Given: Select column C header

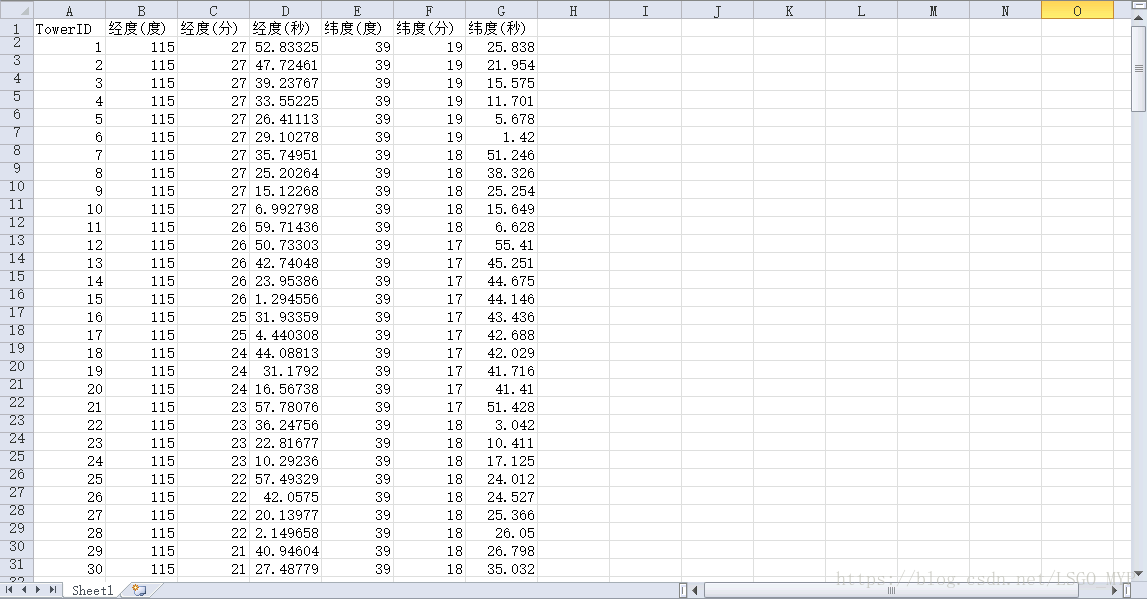Looking at the screenshot, I should pos(213,10).
